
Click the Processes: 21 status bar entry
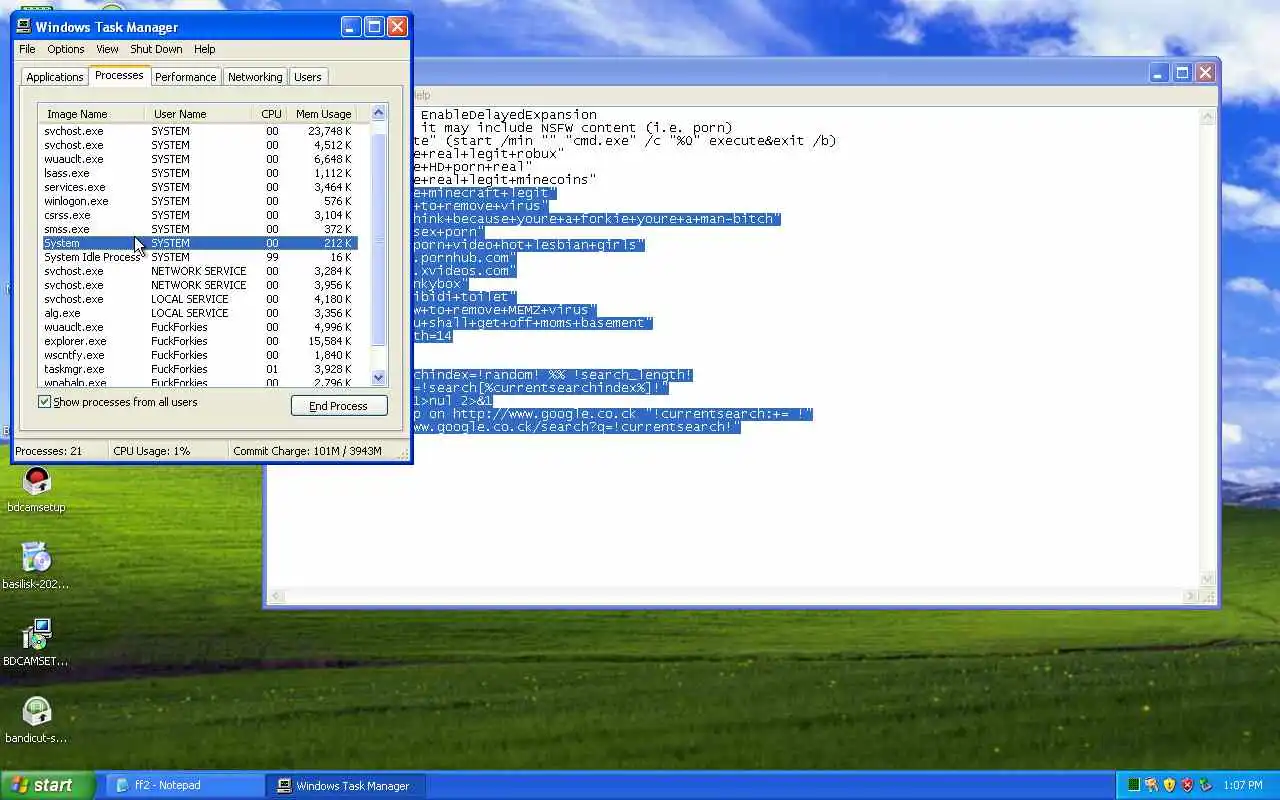(60, 451)
